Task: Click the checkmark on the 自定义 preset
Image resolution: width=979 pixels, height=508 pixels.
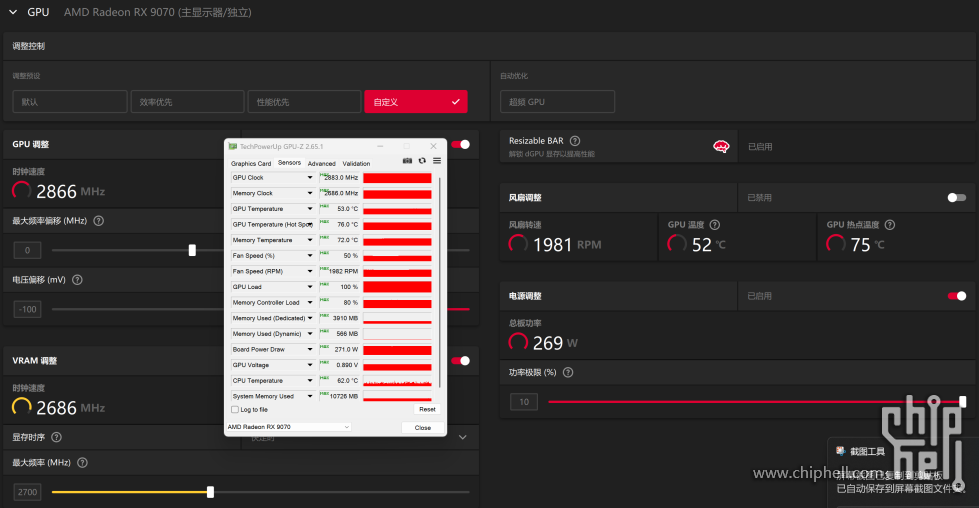Action: point(456,102)
